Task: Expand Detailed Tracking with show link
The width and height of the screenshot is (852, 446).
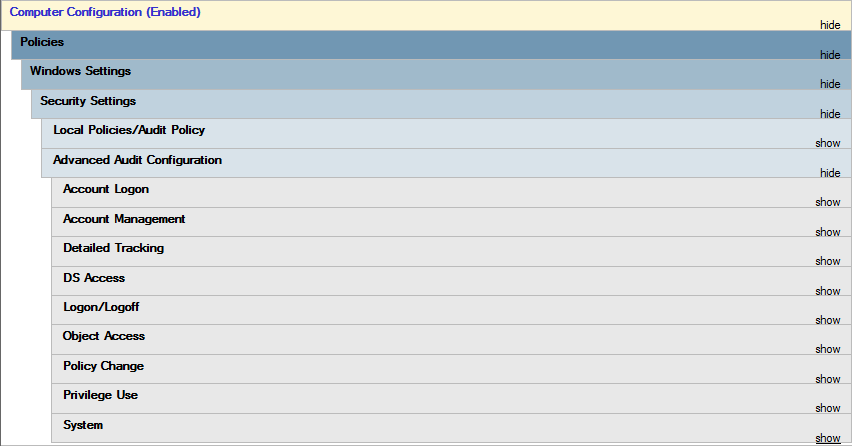Action: [827, 261]
